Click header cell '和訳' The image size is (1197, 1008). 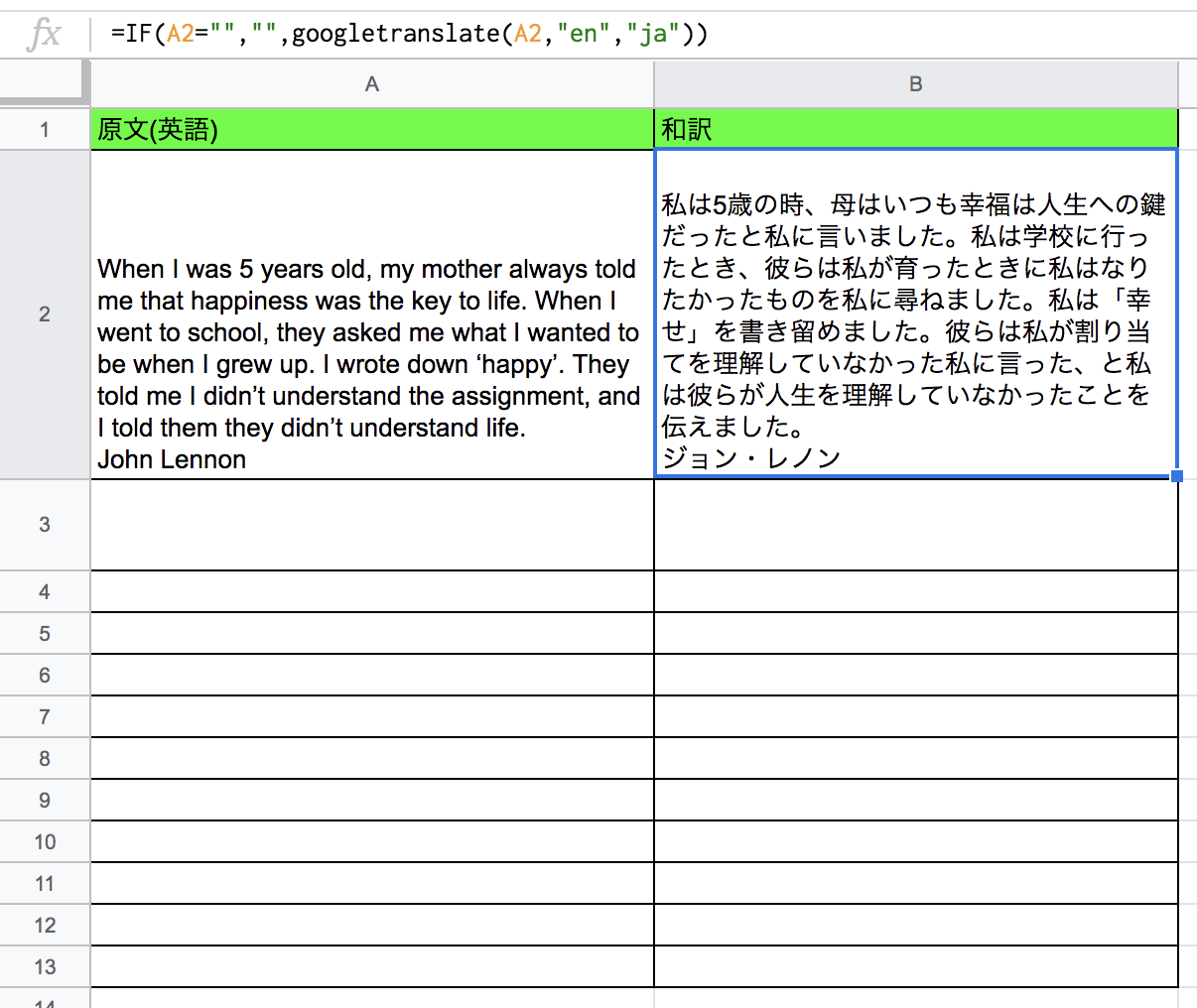pos(916,129)
